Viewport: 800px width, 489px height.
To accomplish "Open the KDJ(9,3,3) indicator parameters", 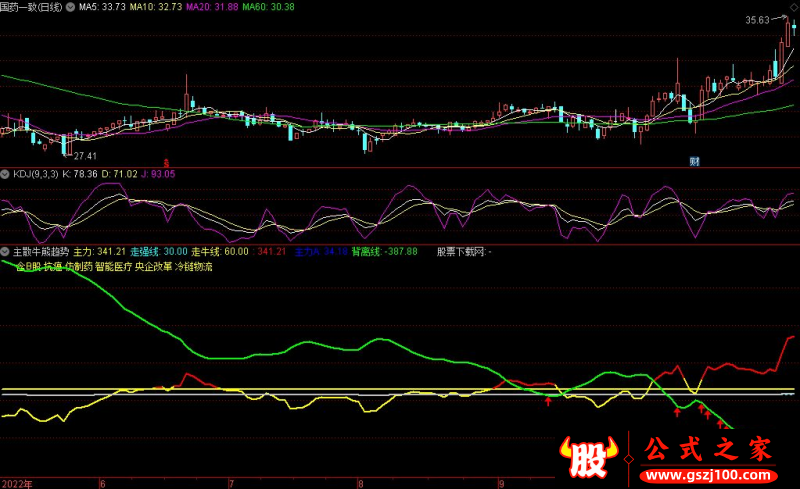I will click(35, 173).
